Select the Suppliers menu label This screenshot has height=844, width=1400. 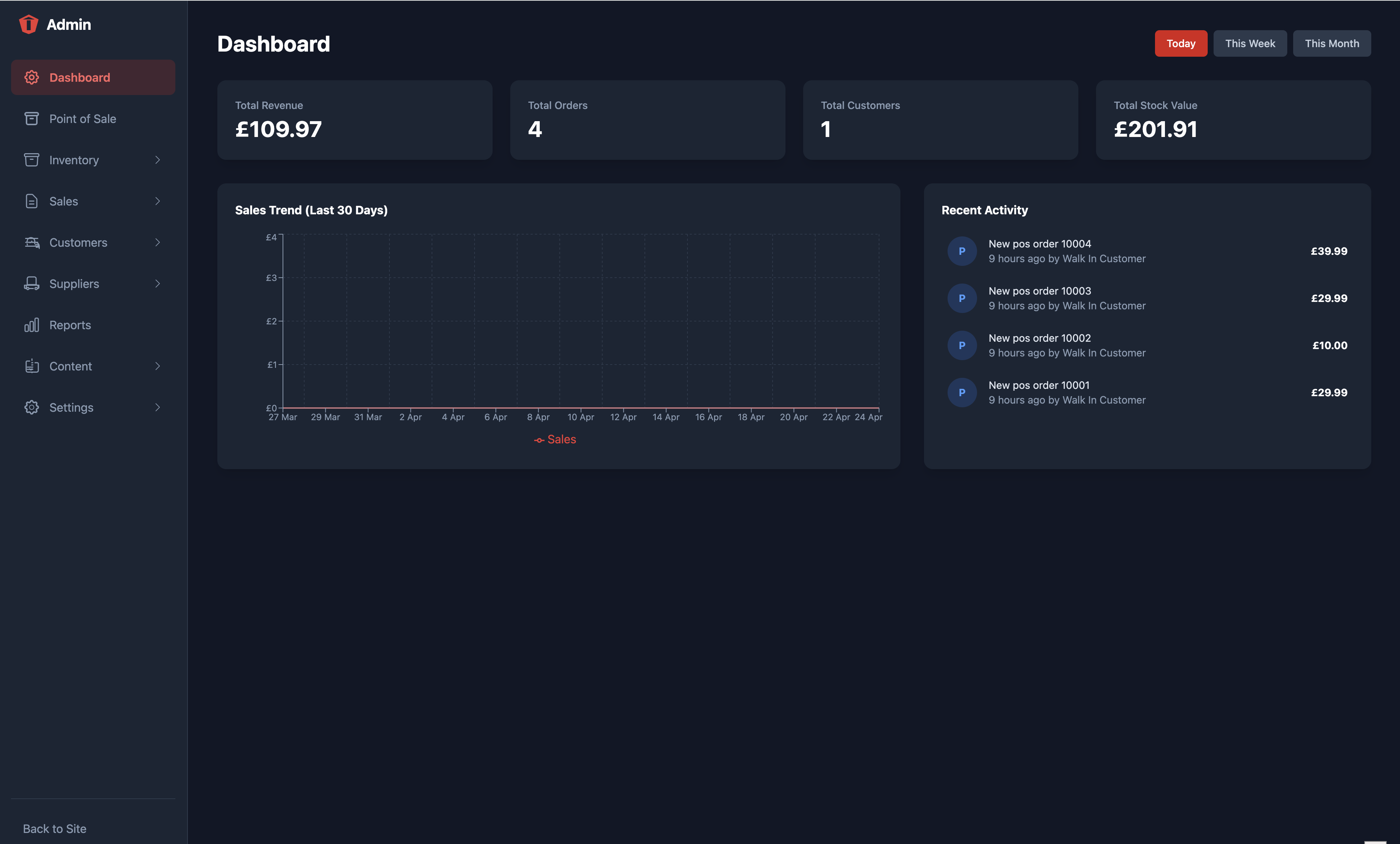(x=74, y=284)
